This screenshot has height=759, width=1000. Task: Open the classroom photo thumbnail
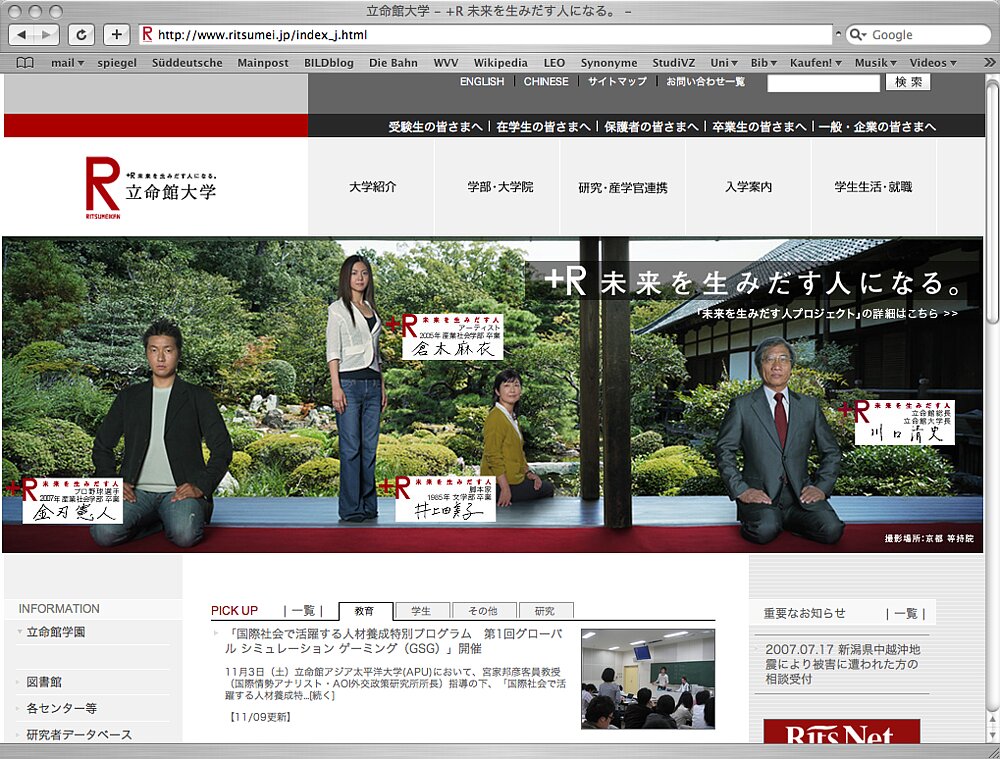[x=648, y=678]
